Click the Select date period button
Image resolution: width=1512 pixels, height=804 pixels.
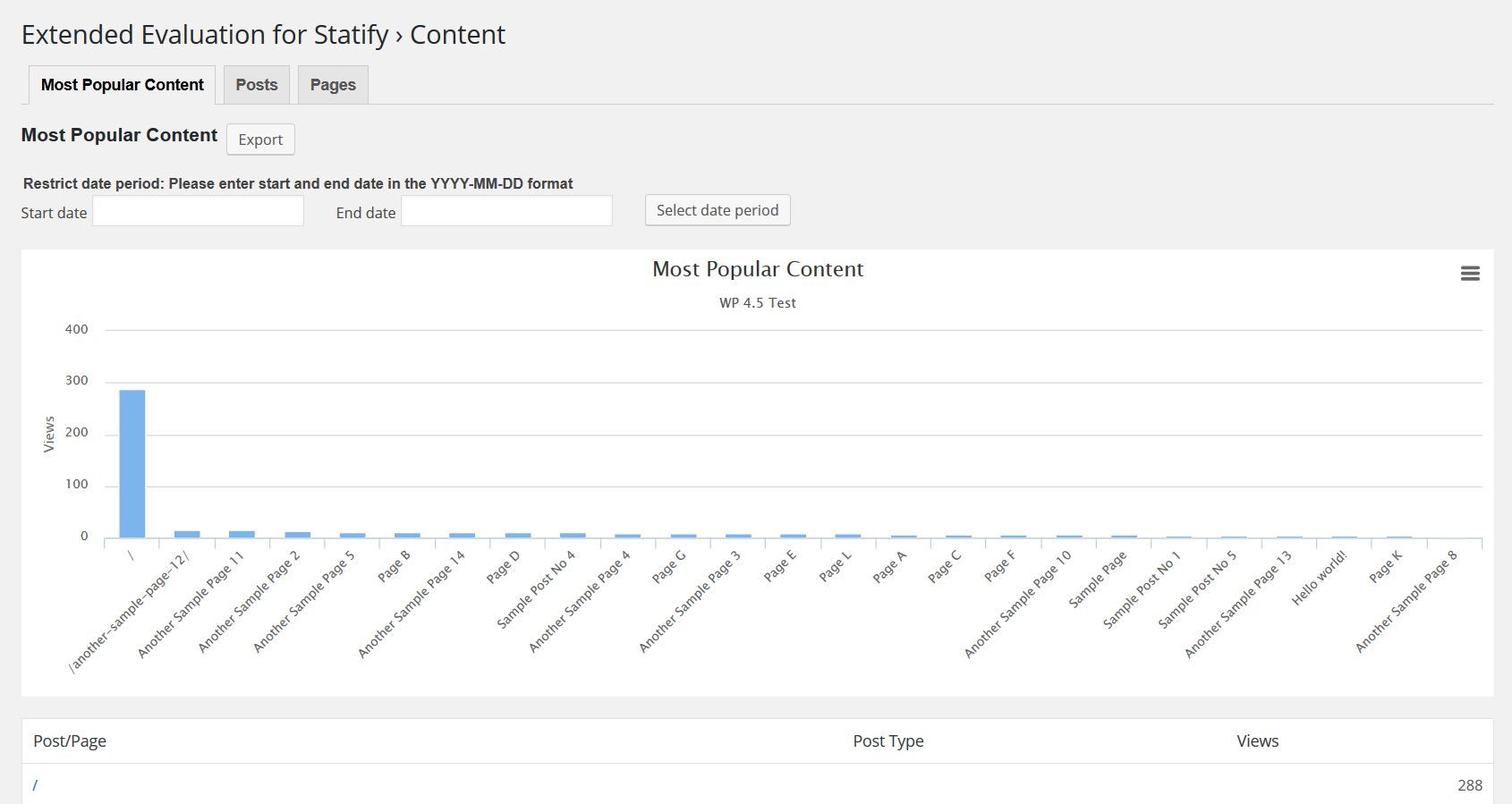pos(718,210)
